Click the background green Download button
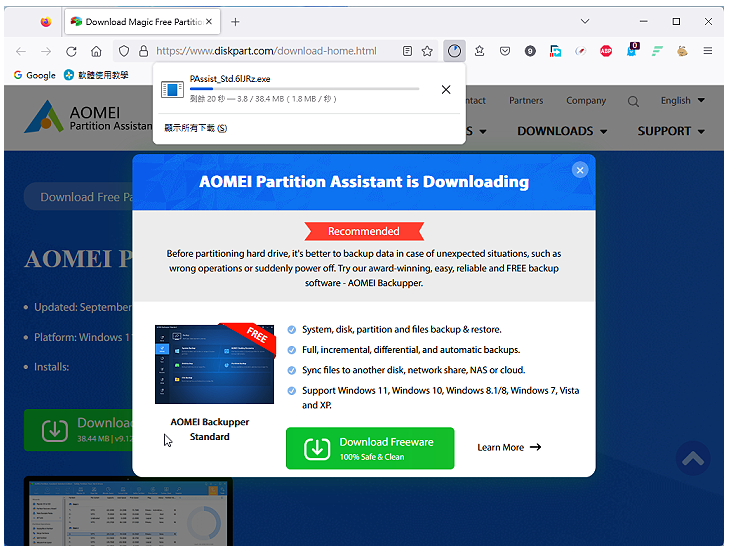This screenshot has width=729, height=551. click(x=78, y=430)
